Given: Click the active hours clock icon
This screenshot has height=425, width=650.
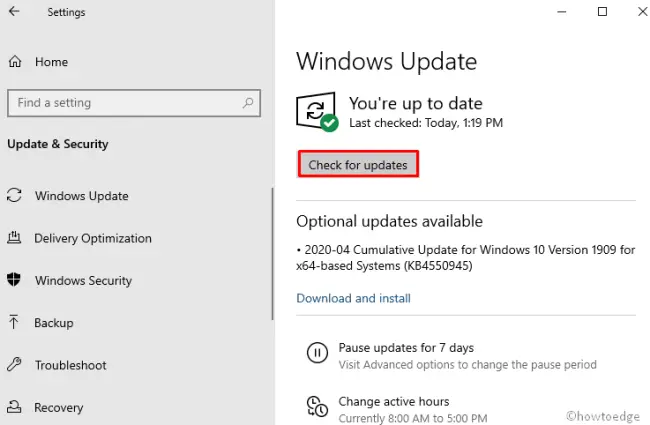Looking at the screenshot, I should pos(317,406).
